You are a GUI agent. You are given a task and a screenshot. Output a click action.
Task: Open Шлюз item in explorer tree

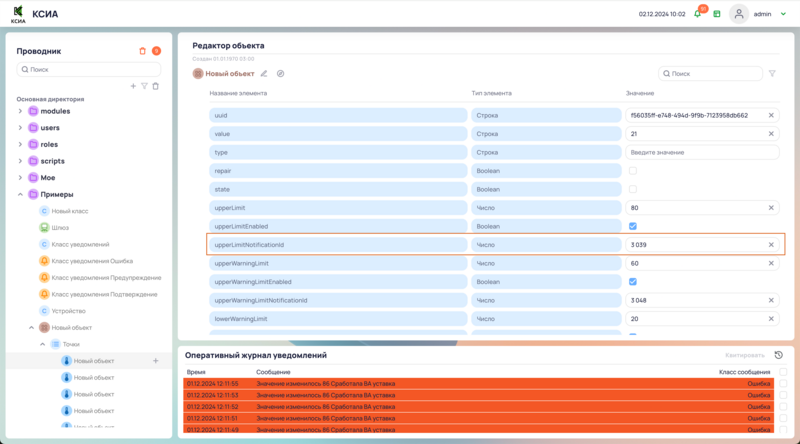(60, 227)
